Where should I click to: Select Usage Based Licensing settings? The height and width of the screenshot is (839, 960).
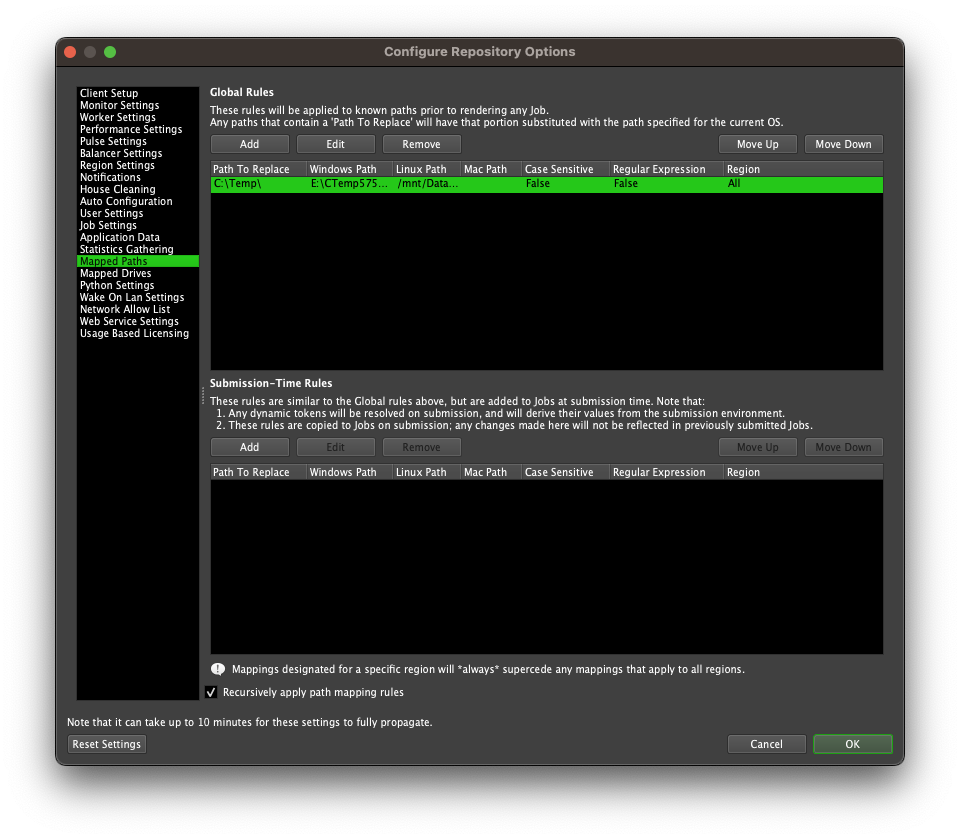pos(134,333)
